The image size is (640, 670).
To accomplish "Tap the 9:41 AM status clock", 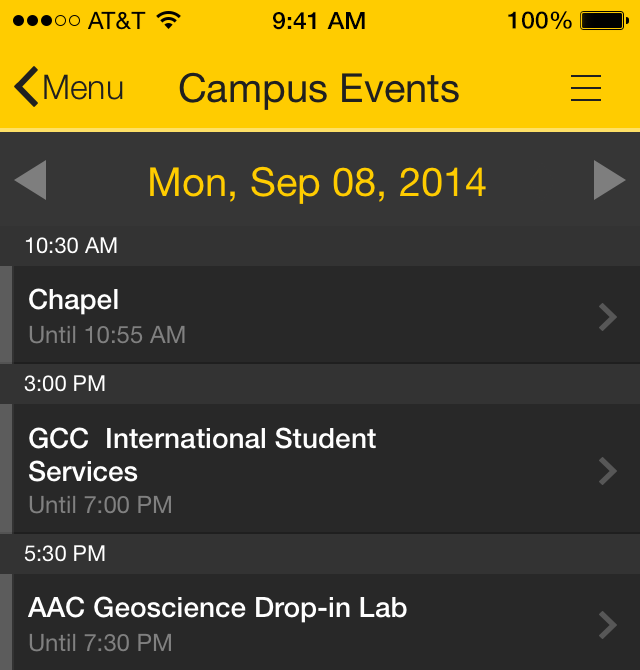I will coord(319,21).
